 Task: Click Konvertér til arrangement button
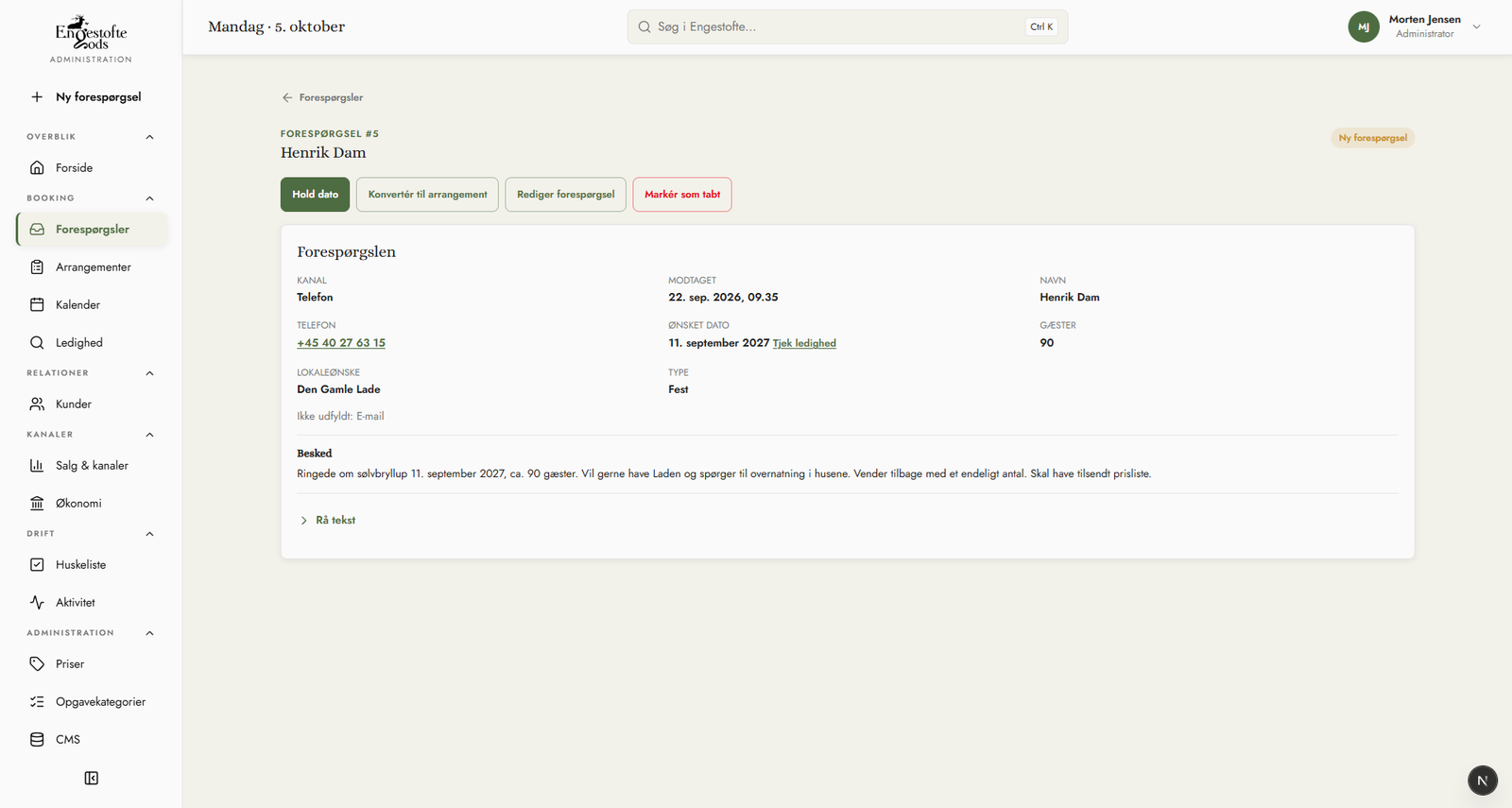click(x=427, y=195)
